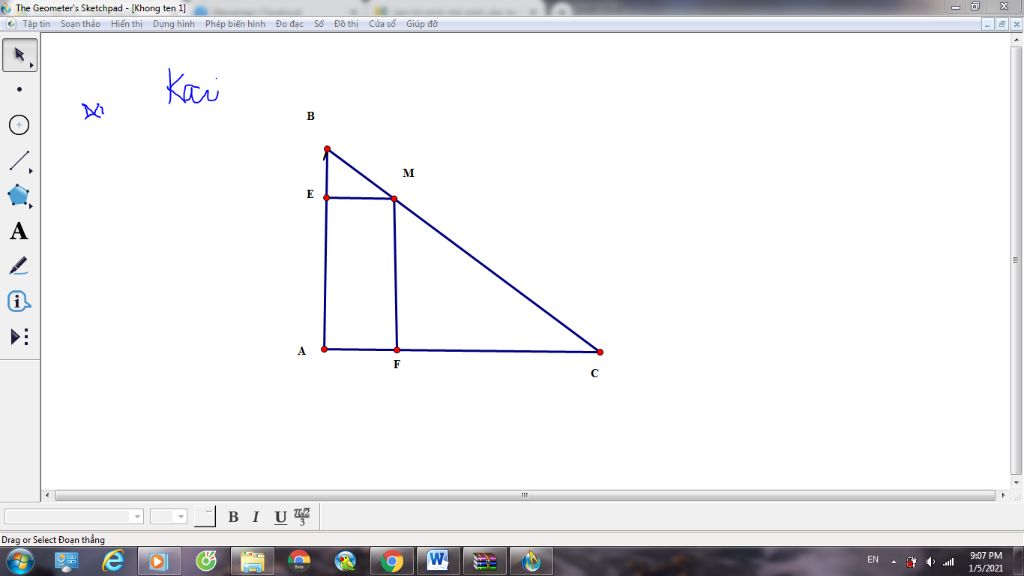Select the Marker pen tool
Image resolution: width=1024 pixels, height=576 pixels.
pyautogui.click(x=20, y=266)
